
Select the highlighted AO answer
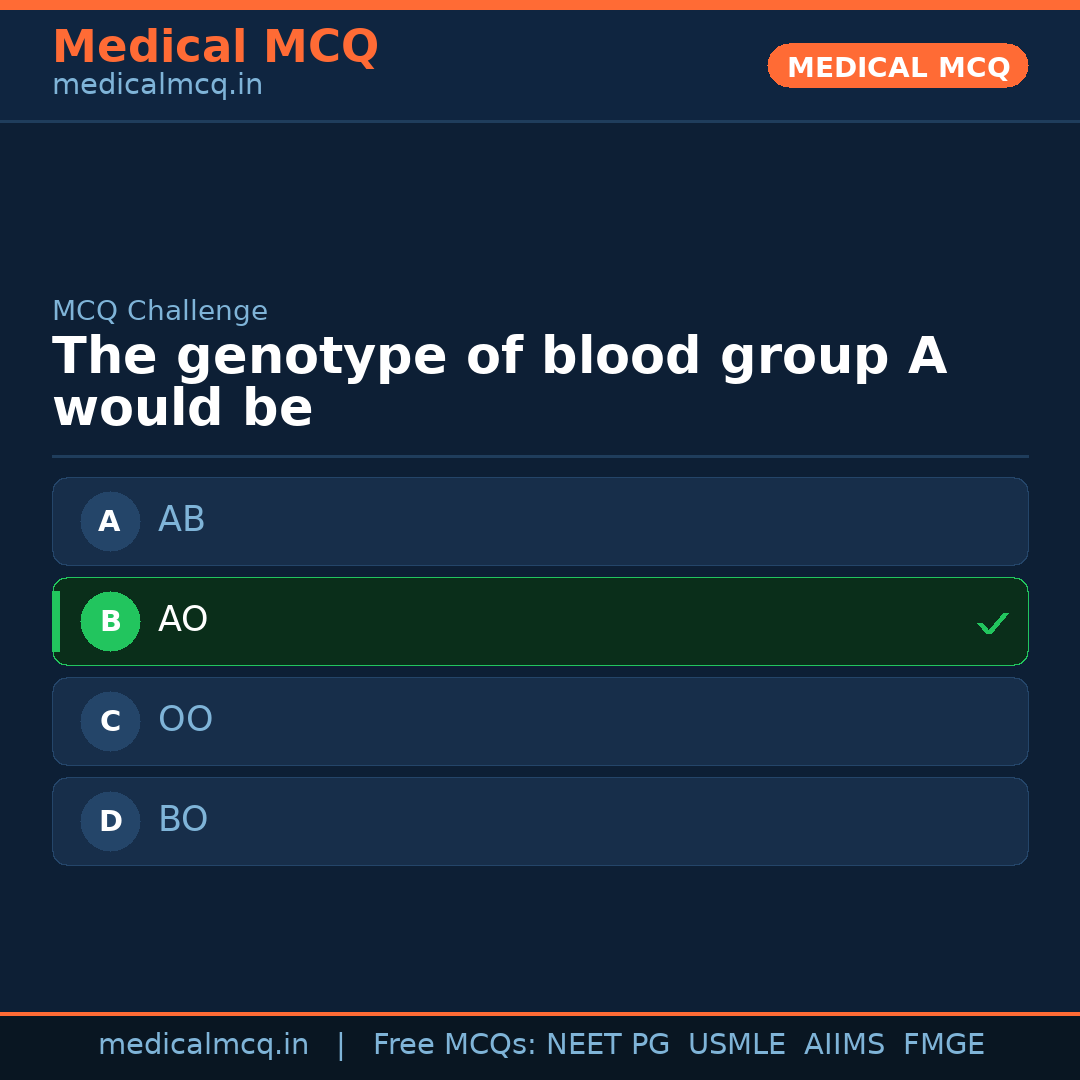(x=540, y=621)
